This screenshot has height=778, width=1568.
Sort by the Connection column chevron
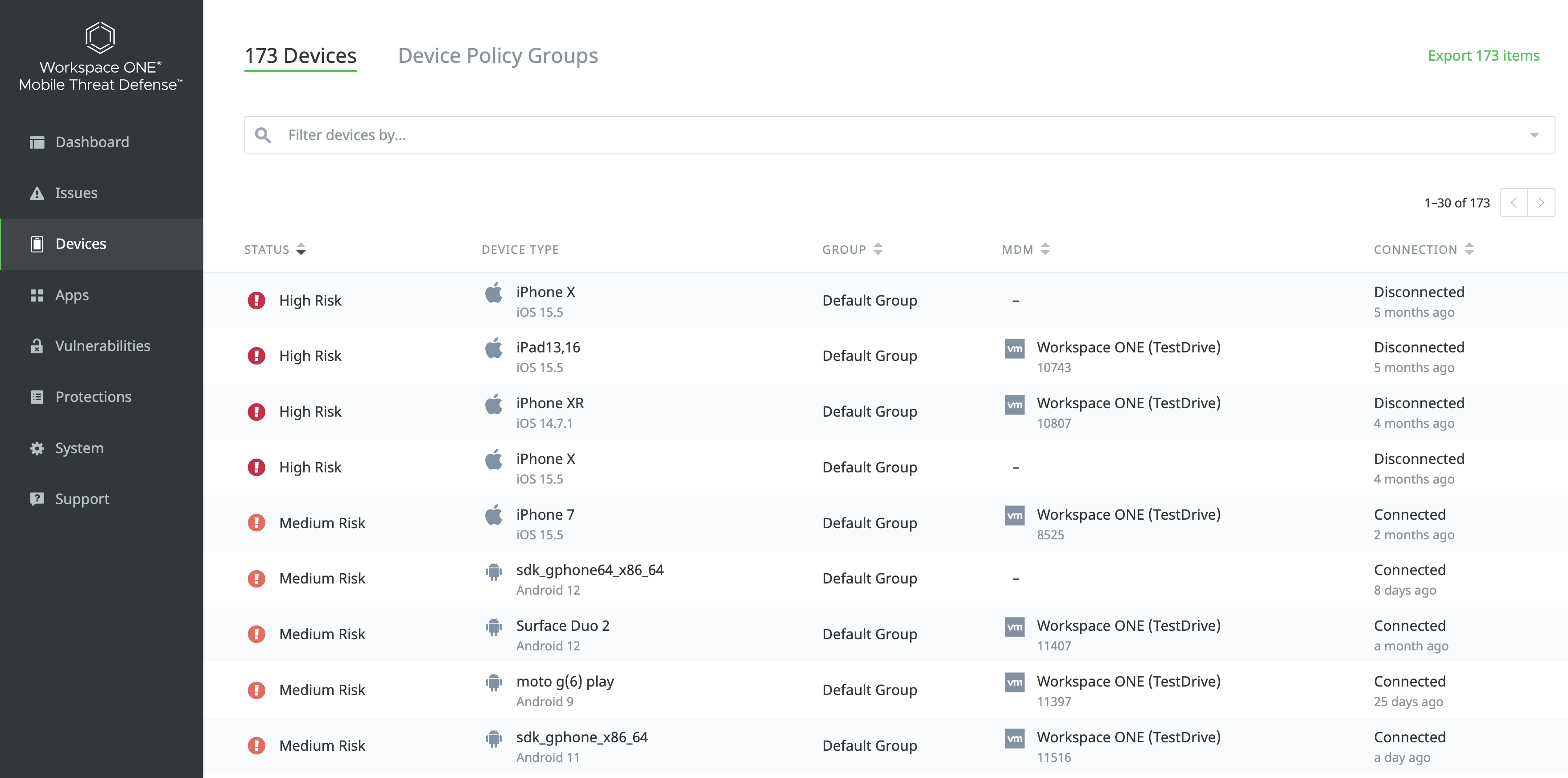pos(1470,249)
